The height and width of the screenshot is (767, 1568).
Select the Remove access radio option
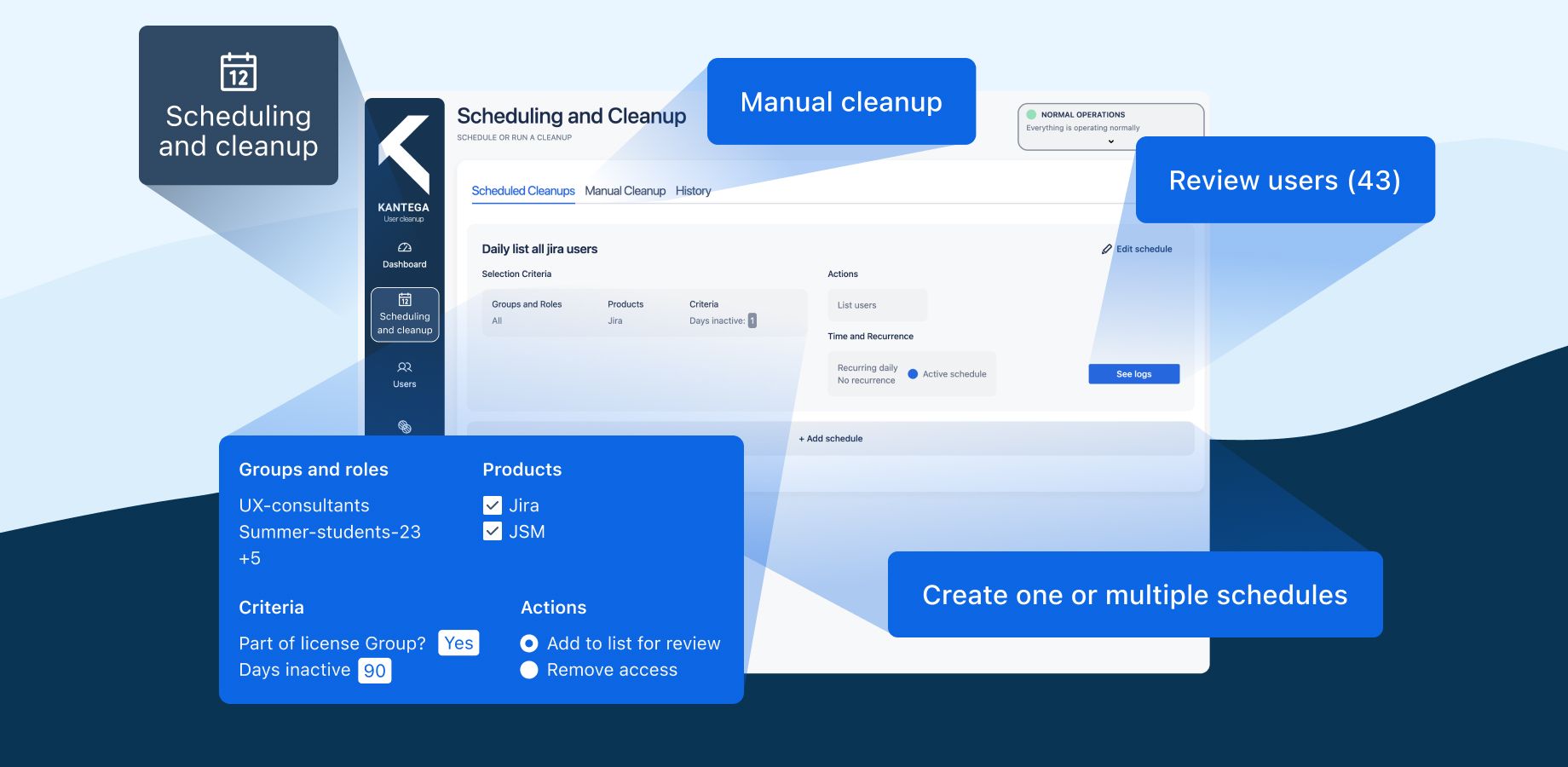tap(529, 670)
